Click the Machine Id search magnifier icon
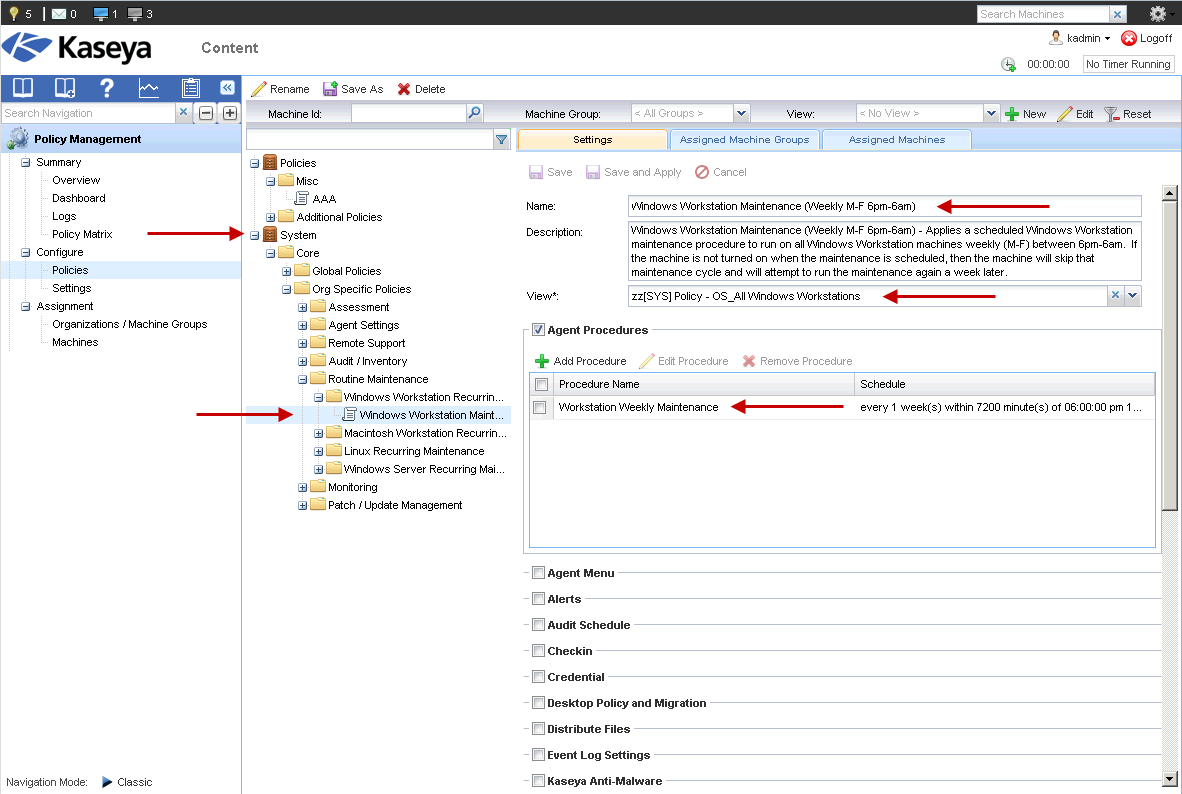The height and width of the screenshot is (794, 1182). pos(475,114)
